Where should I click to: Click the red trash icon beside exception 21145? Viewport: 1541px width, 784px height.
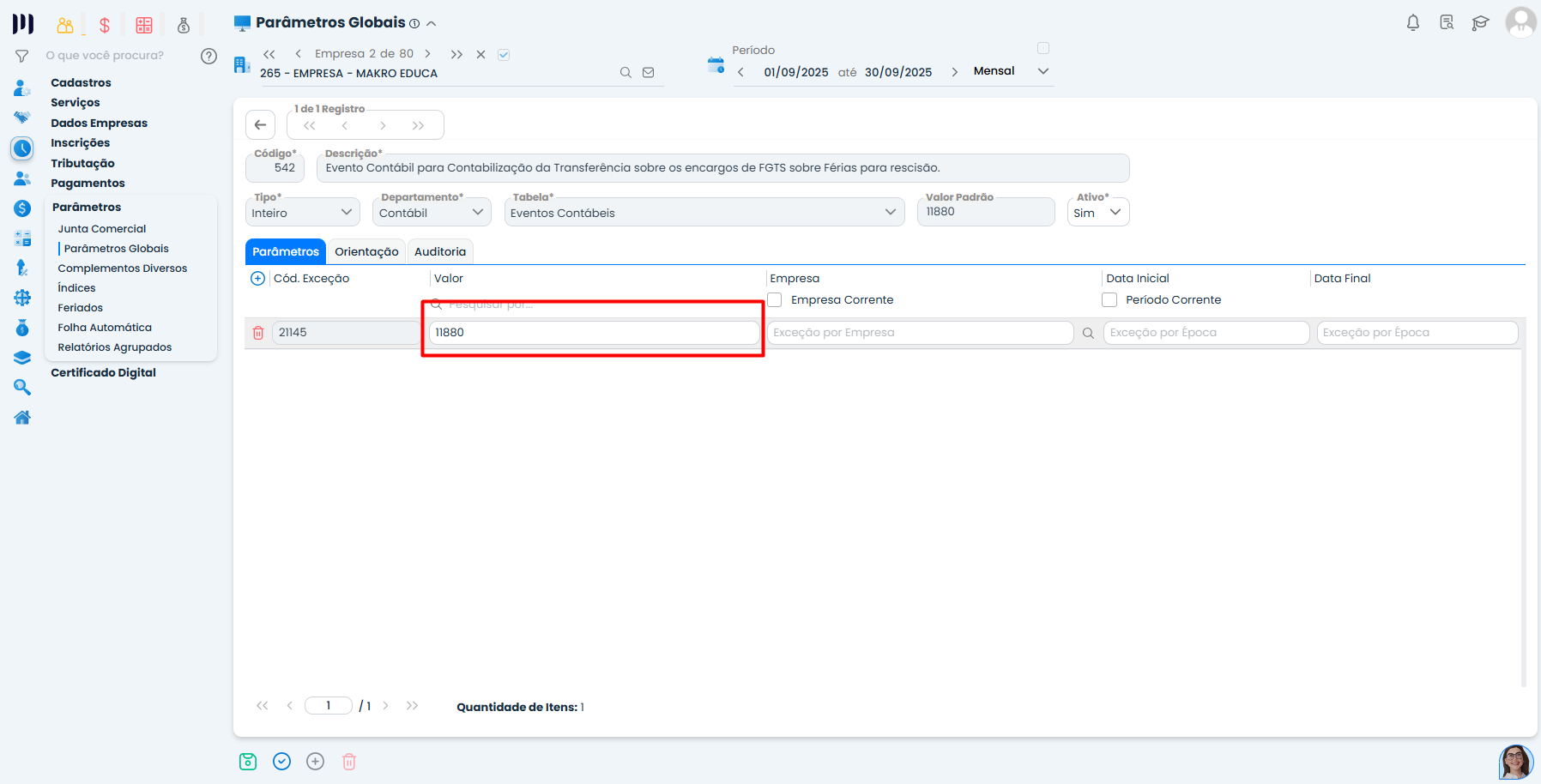point(258,333)
